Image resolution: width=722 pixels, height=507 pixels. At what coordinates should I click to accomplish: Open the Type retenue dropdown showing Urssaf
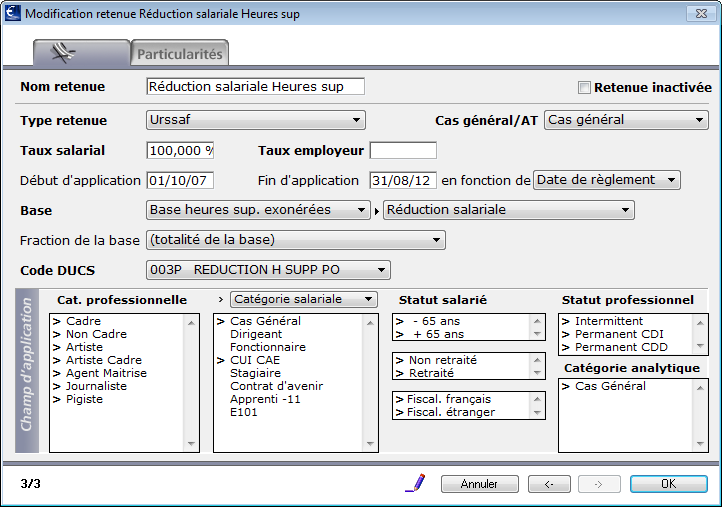[x=256, y=120]
